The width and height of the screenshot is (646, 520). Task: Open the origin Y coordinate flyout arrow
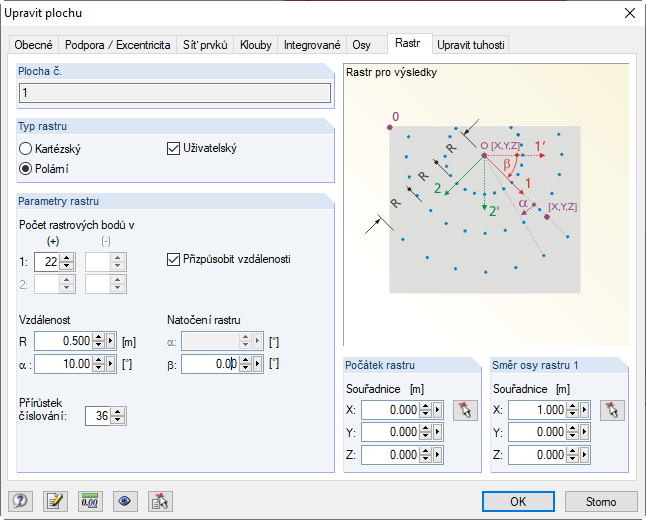pyautogui.click(x=437, y=432)
